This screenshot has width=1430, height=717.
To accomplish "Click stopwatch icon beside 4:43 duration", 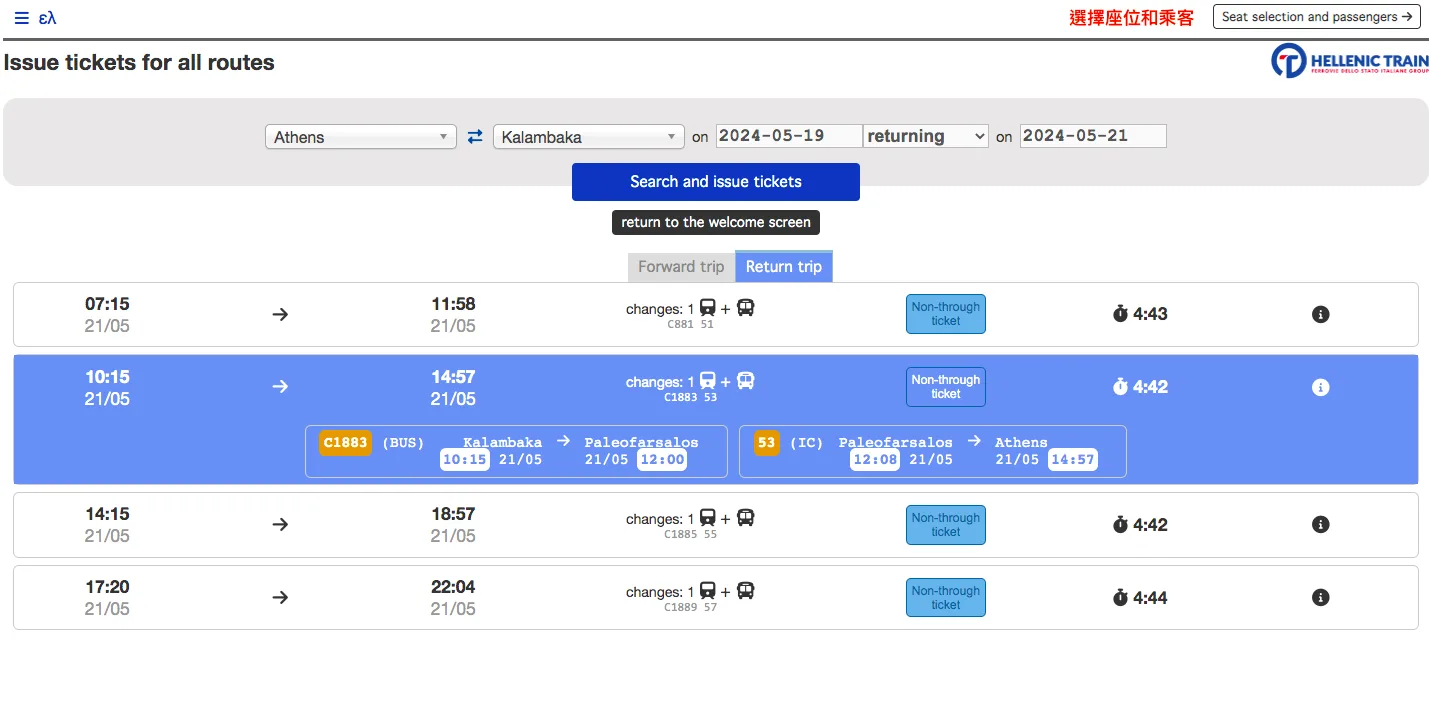I will pos(1120,314).
